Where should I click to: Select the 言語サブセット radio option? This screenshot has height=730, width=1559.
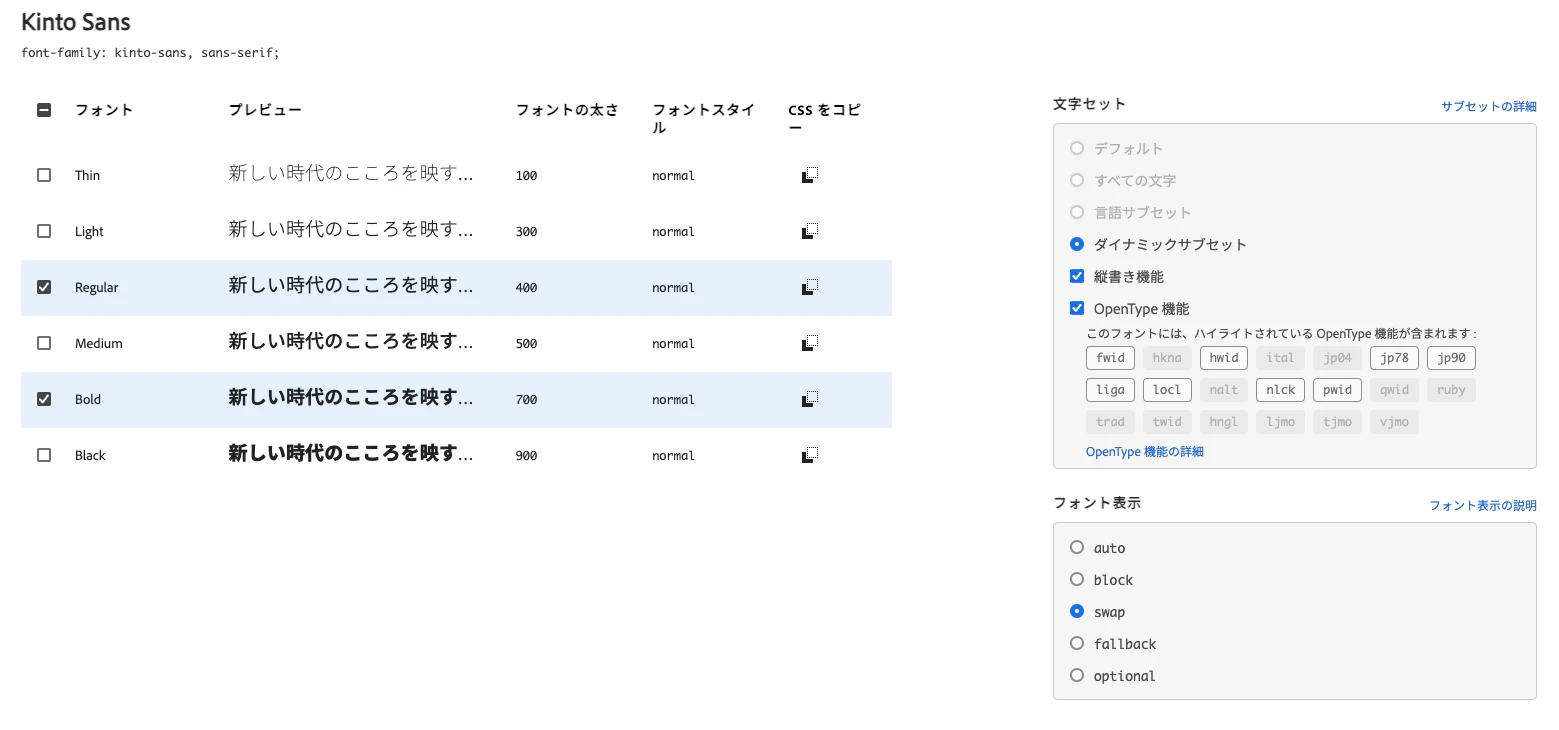click(1077, 212)
